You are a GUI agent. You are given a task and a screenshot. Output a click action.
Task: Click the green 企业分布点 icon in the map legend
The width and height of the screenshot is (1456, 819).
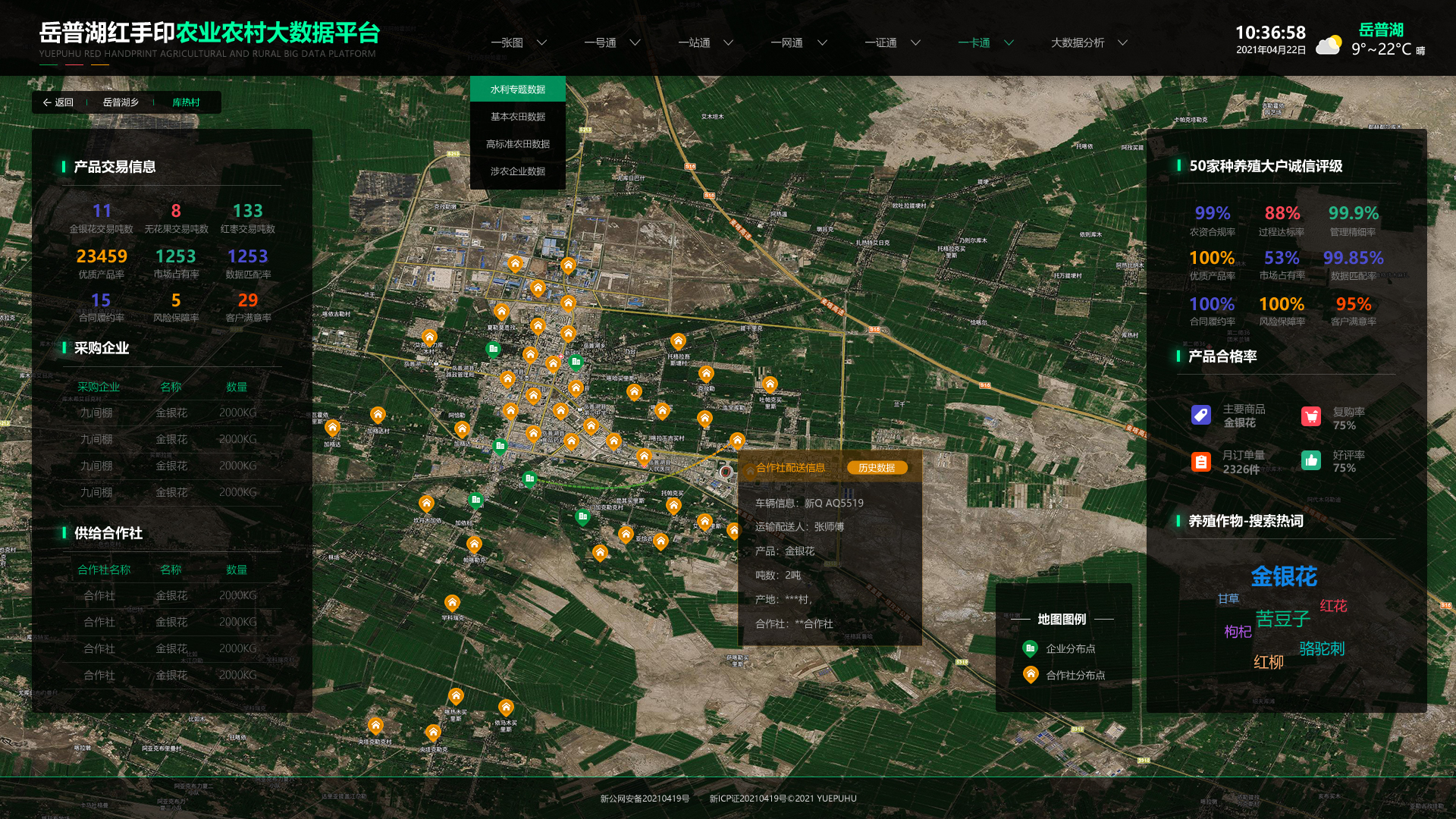[1030, 648]
